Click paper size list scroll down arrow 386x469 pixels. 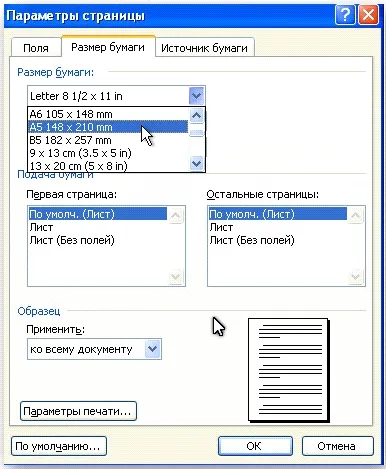click(x=196, y=164)
